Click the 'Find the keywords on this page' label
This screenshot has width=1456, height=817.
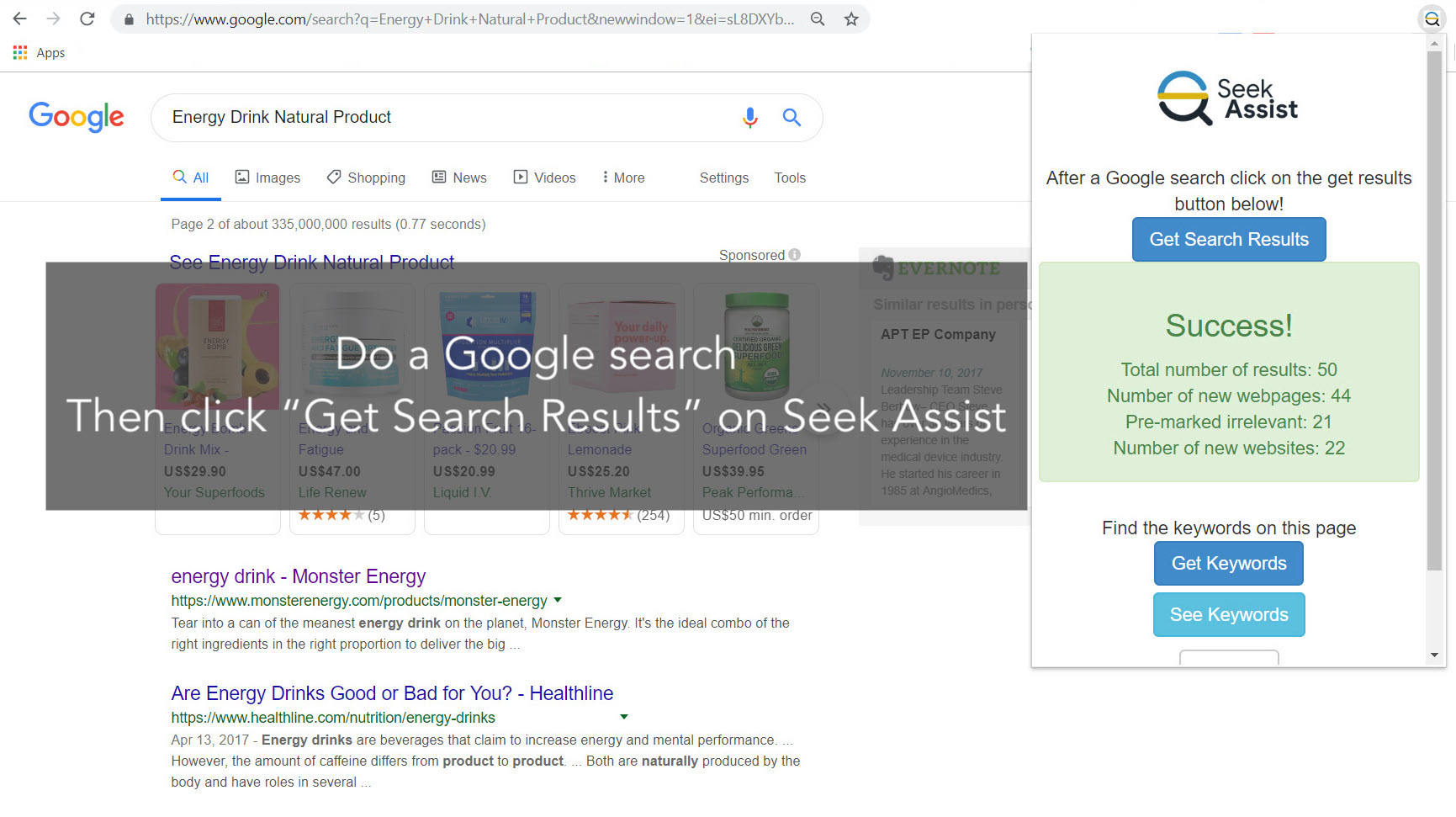[1229, 528]
